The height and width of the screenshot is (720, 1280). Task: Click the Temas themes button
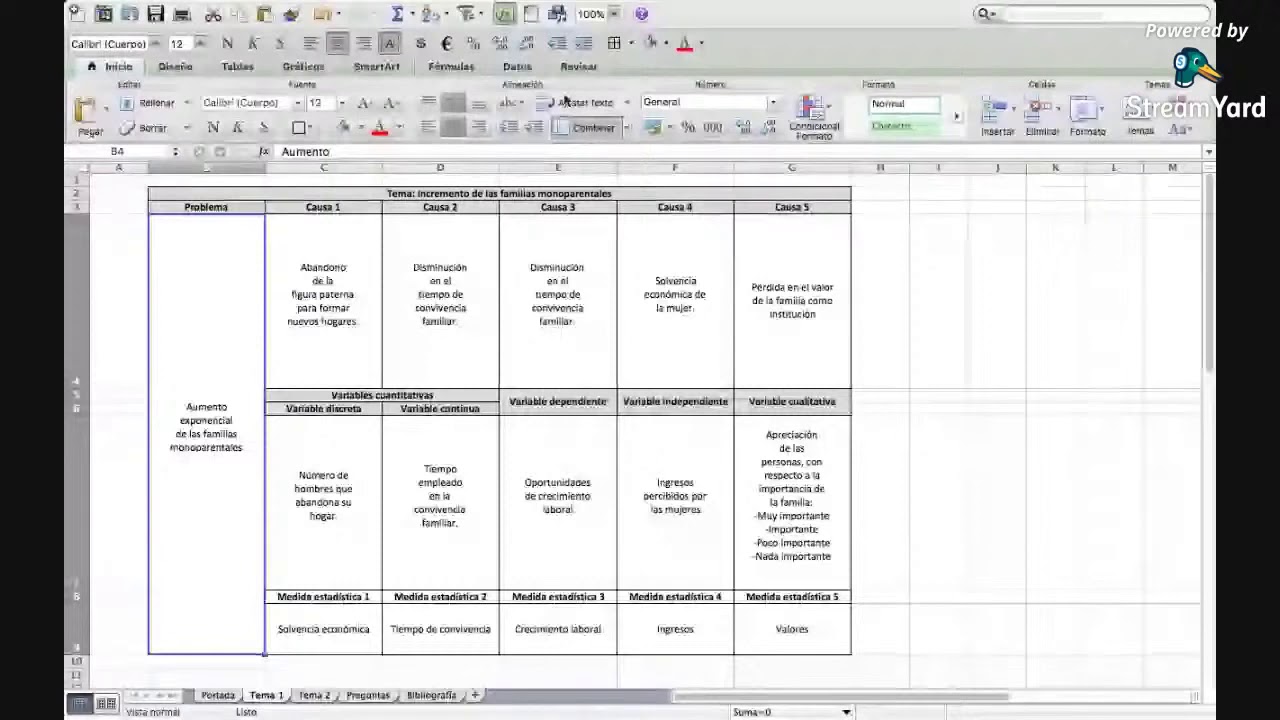[1140, 116]
